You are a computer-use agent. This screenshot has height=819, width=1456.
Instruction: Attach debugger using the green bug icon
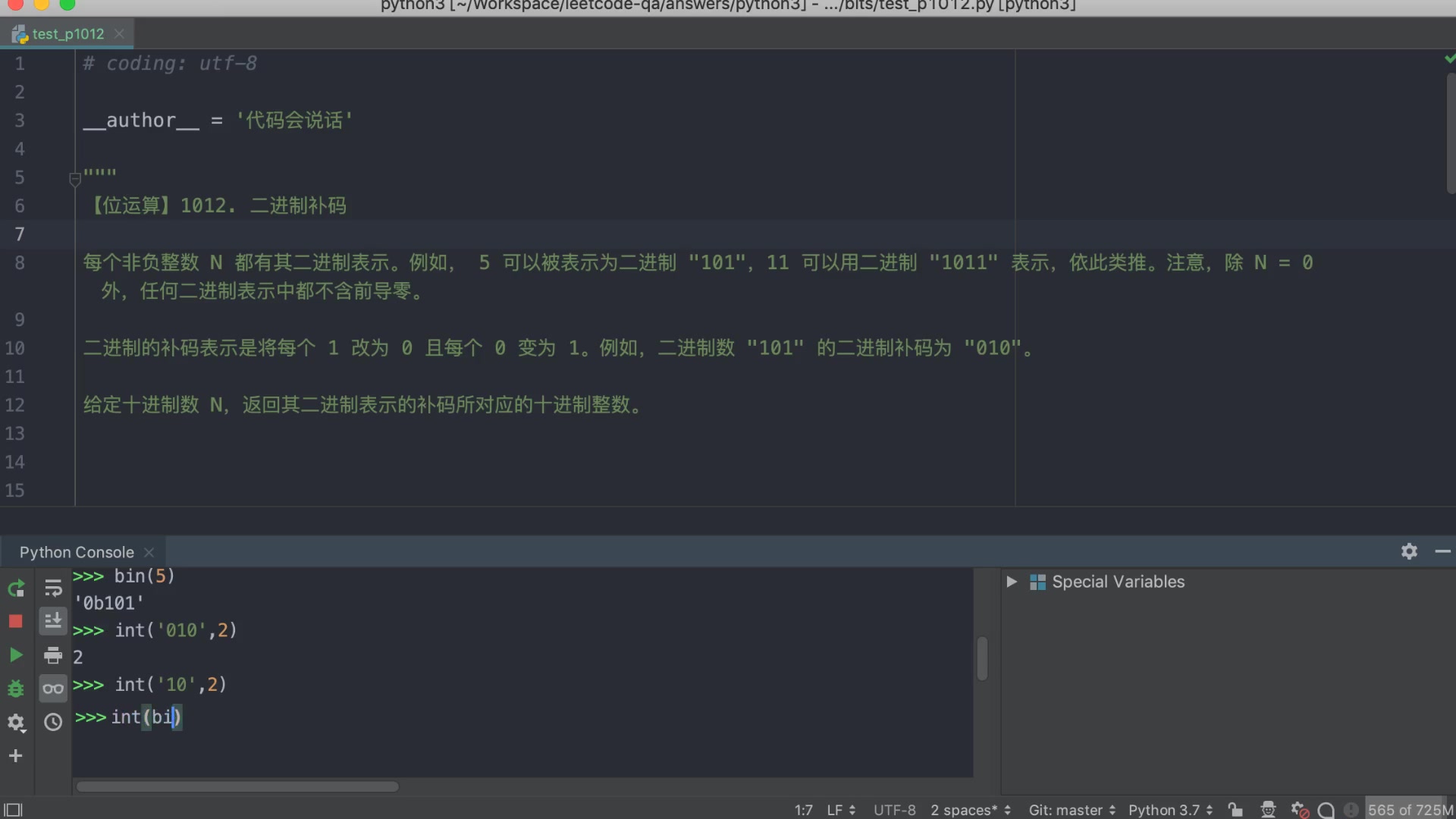click(16, 689)
